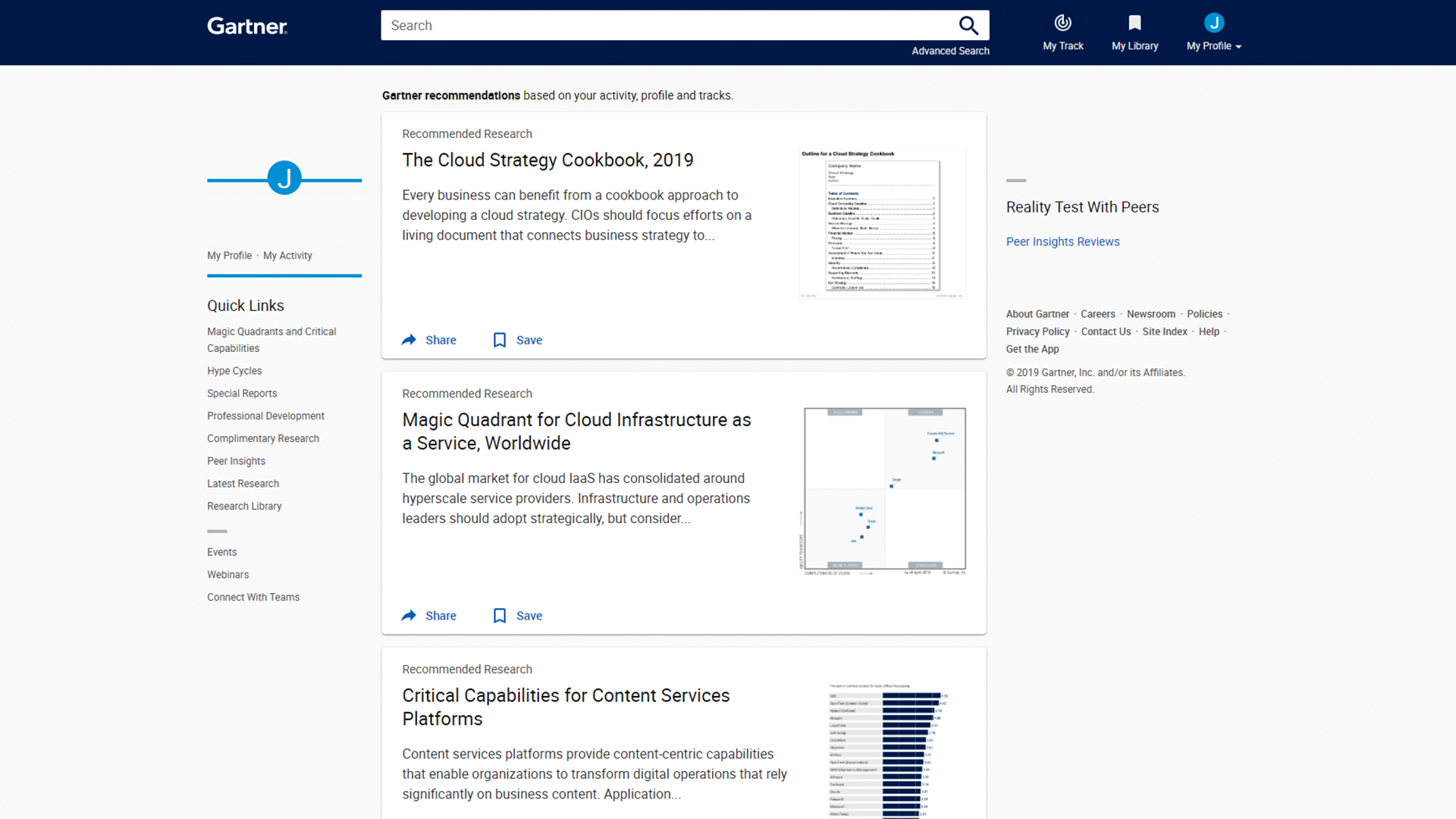
Task: Open Connect With Teams link
Action: (x=253, y=598)
